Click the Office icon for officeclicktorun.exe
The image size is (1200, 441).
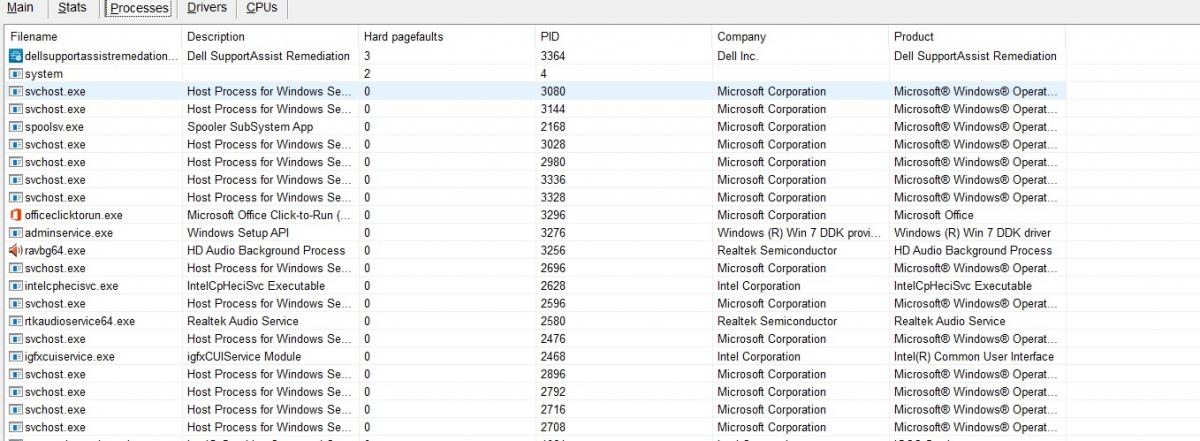(x=15, y=215)
